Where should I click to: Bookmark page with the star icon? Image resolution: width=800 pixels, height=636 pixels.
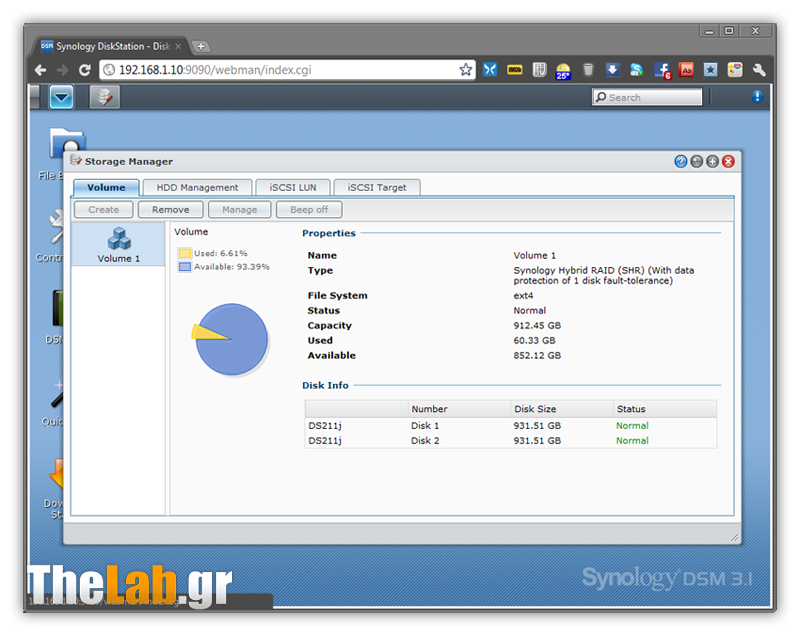point(466,70)
